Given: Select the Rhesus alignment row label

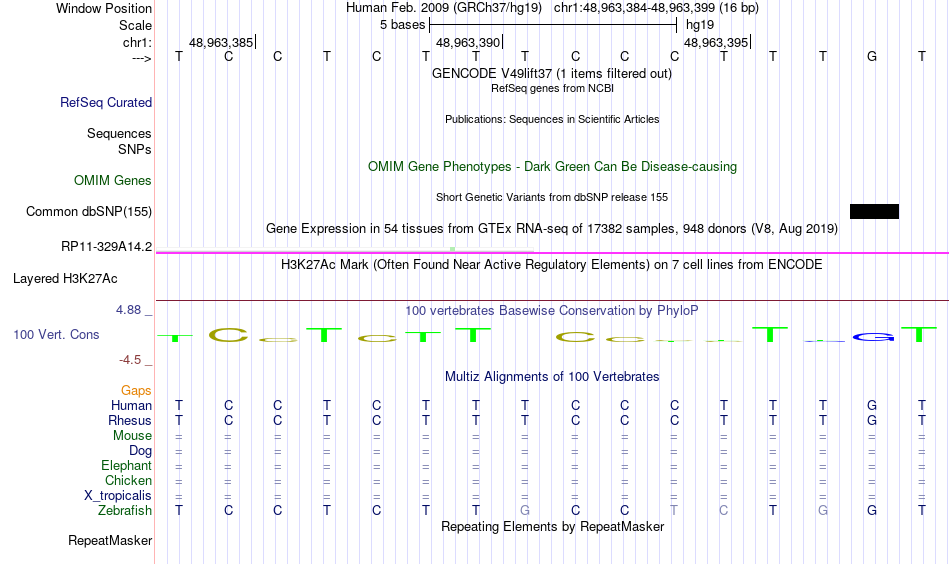Looking at the screenshot, I should [x=130, y=420].
